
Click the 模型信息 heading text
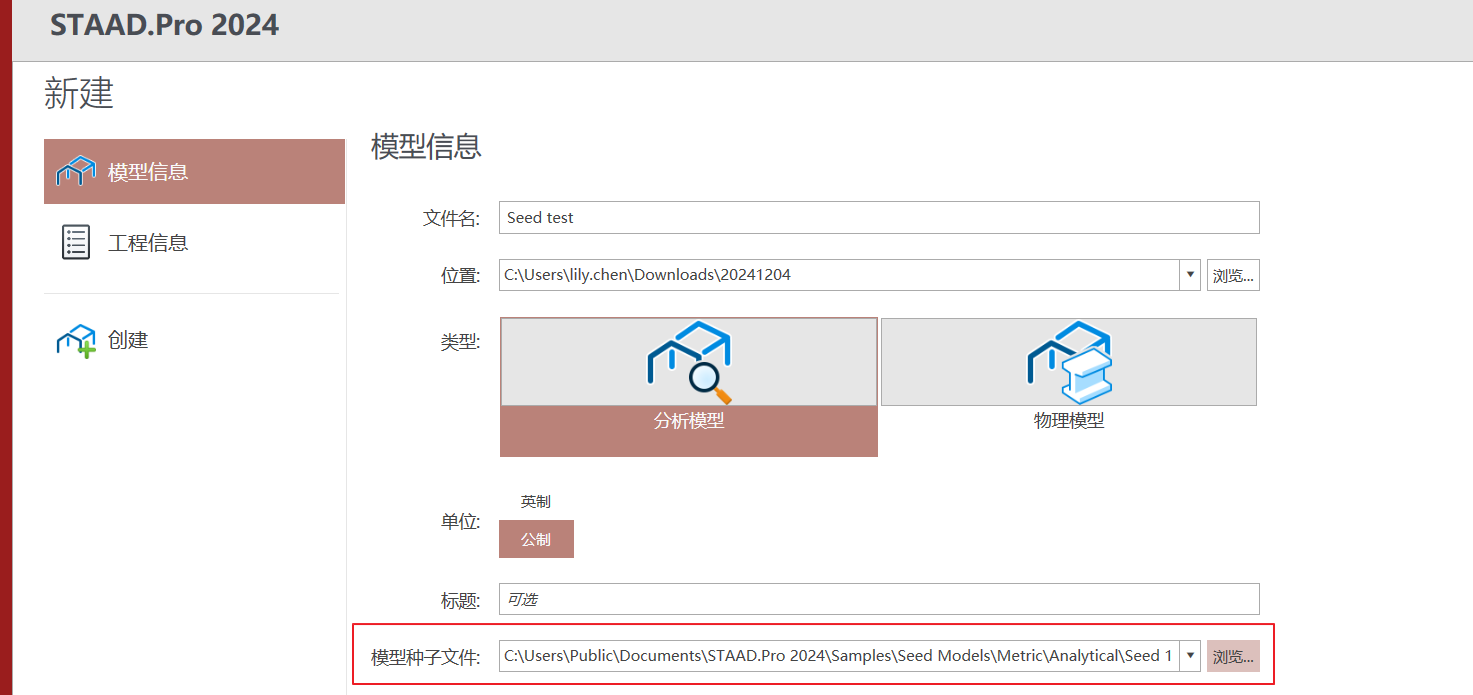pos(426,146)
